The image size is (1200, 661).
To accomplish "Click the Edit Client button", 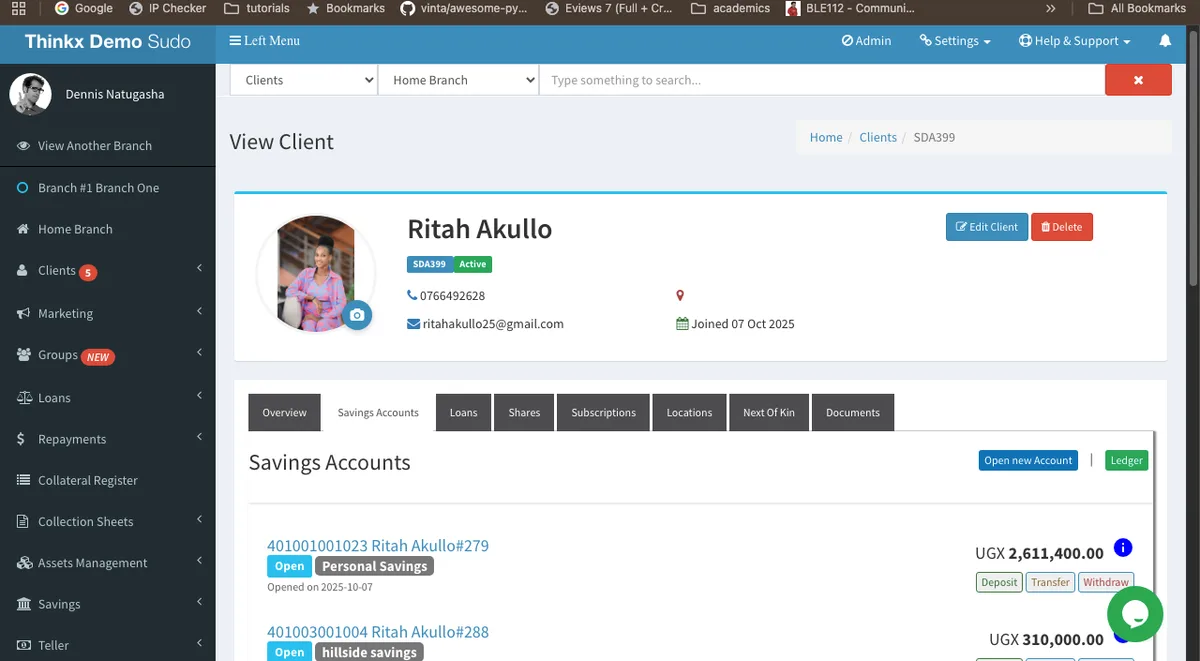I will coord(987,227).
